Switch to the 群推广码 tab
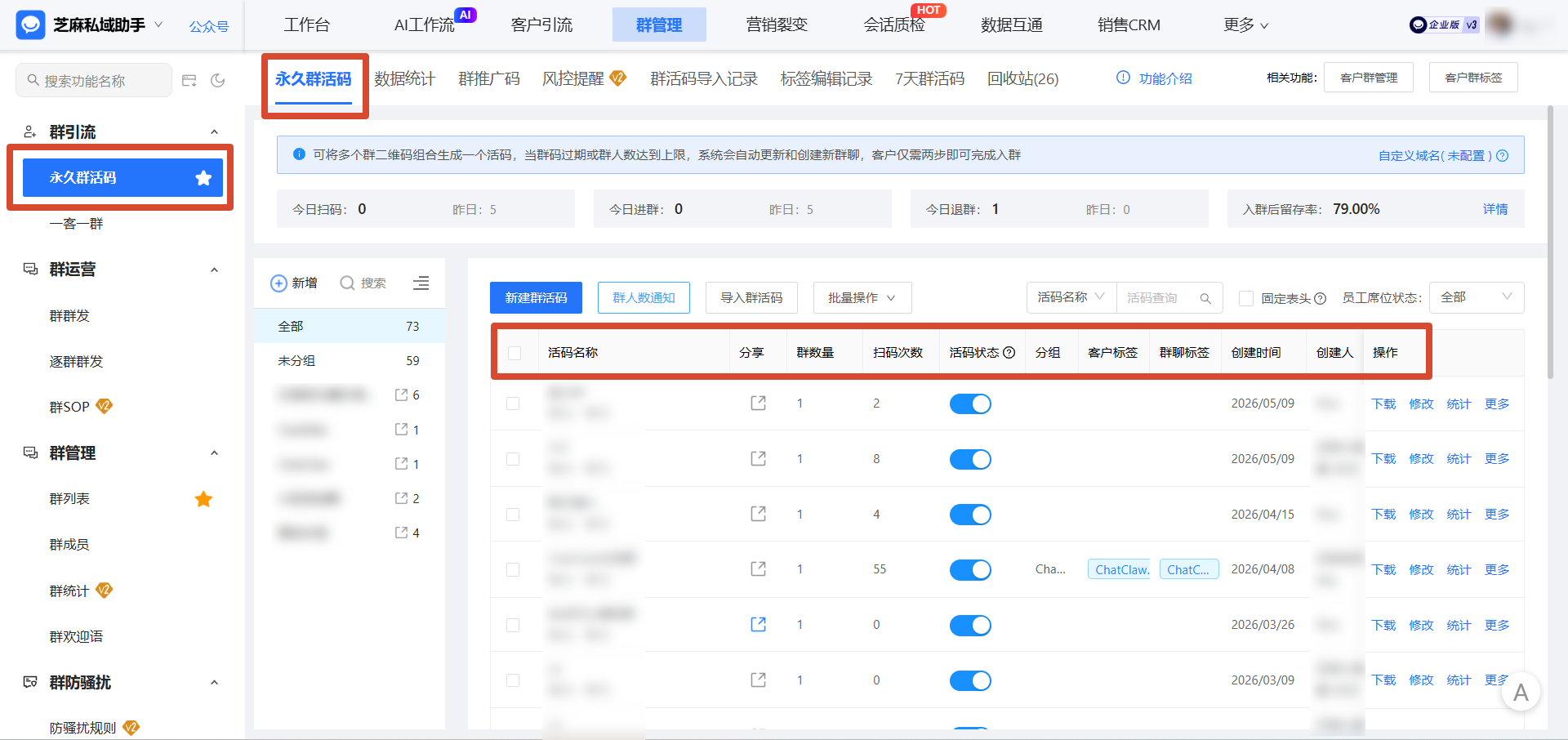 pos(488,78)
